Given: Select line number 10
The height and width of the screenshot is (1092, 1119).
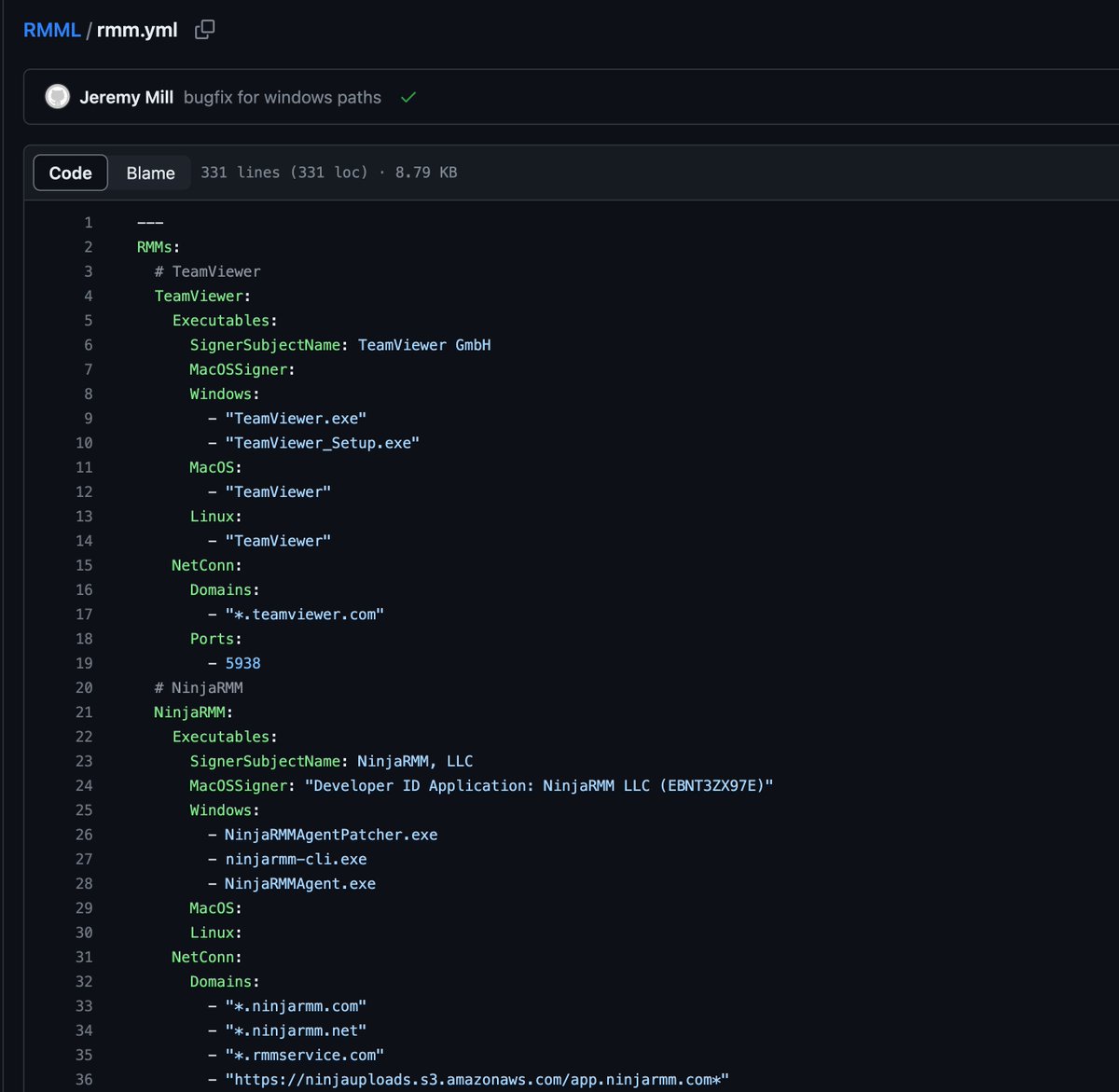Looking at the screenshot, I should (84, 443).
